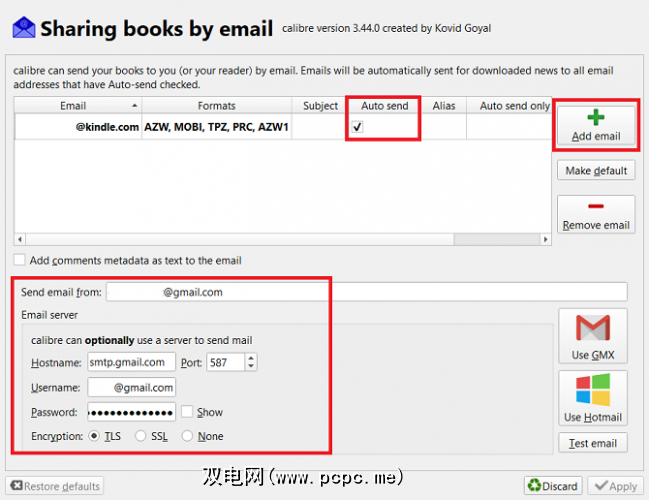Select None encryption radio button

pyautogui.click(x=187, y=436)
